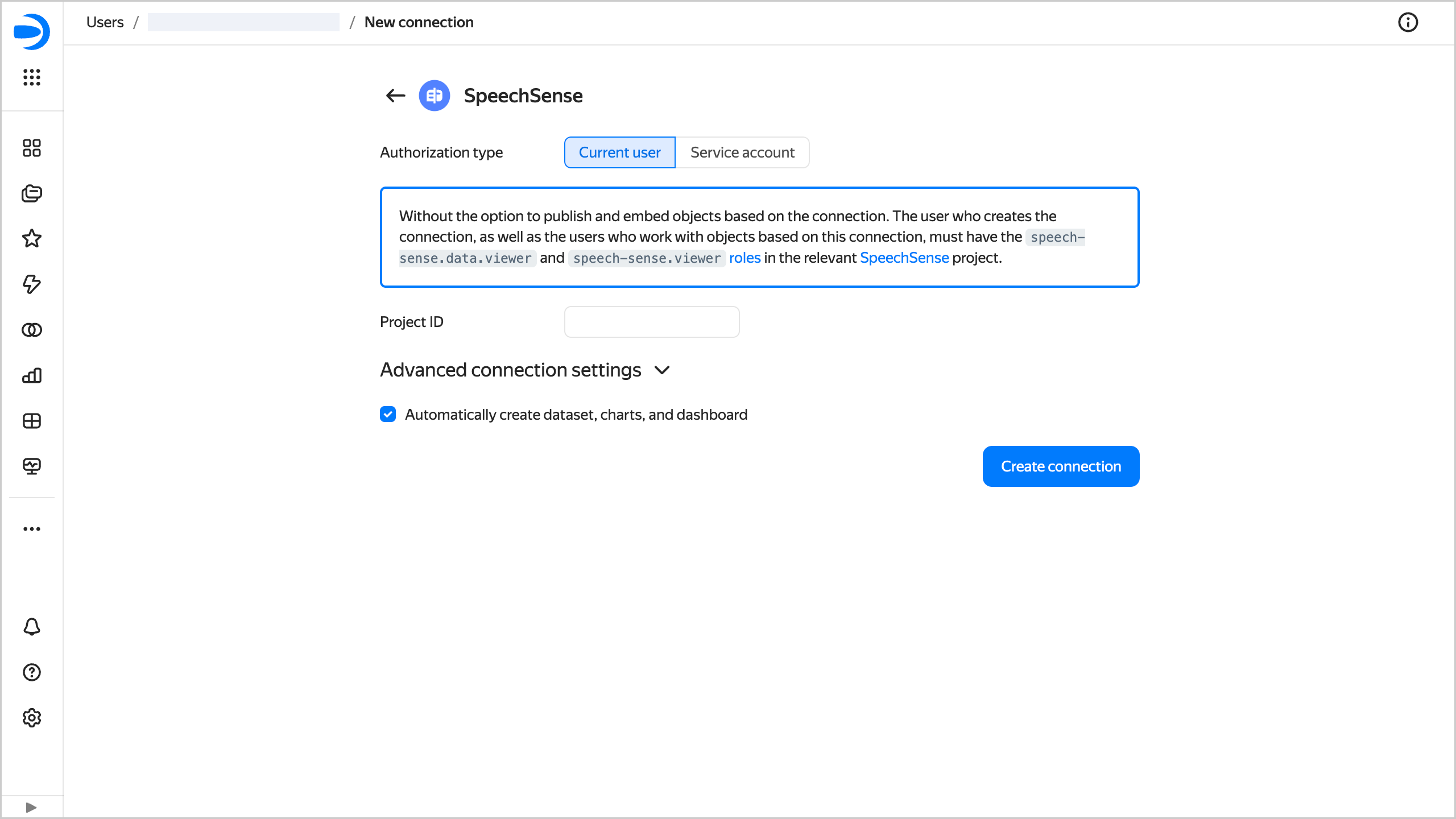Go to Users breadcrumb
This screenshot has width=1456, height=819.
click(105, 22)
